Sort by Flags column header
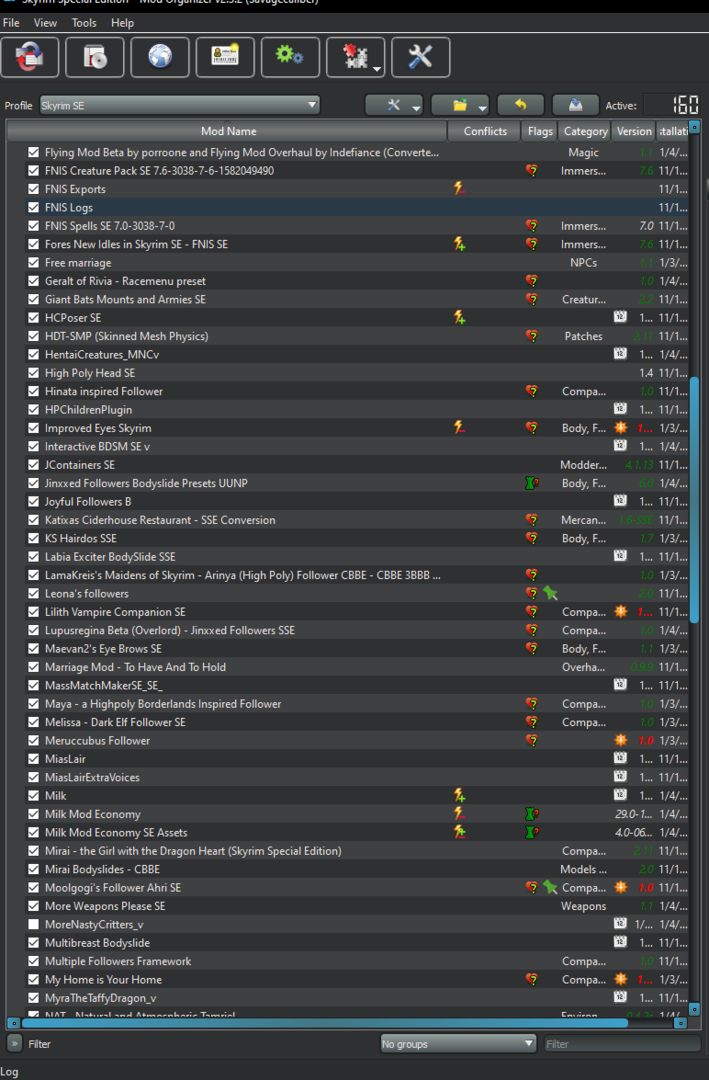The height and width of the screenshot is (1080, 709). 540,131
